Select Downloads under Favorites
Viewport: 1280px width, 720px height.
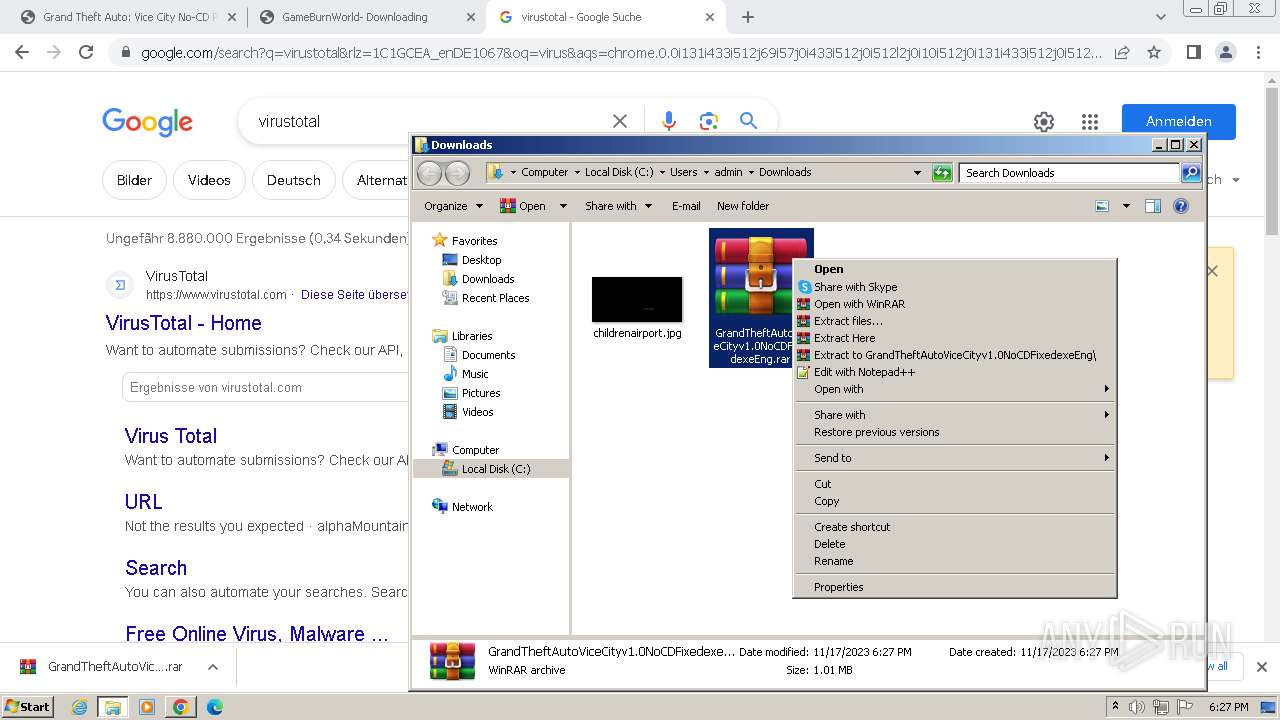click(488, 279)
